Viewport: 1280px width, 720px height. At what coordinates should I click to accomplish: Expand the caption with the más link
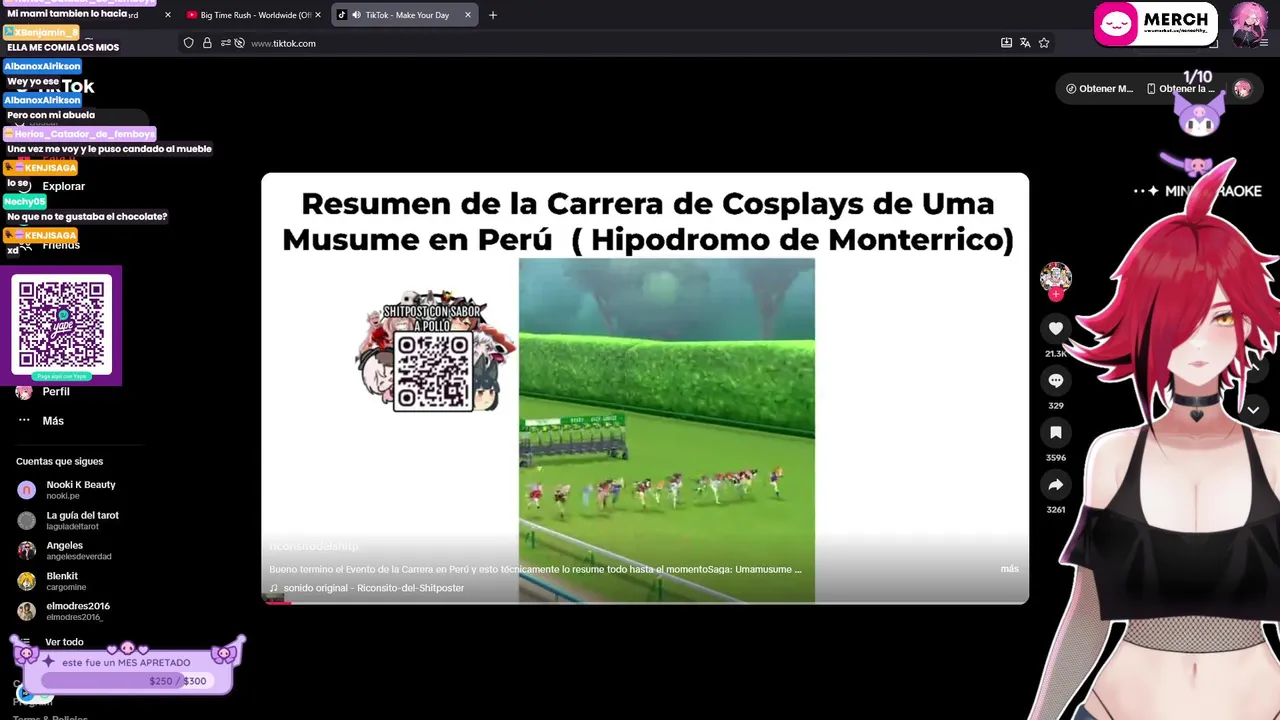tap(1009, 569)
